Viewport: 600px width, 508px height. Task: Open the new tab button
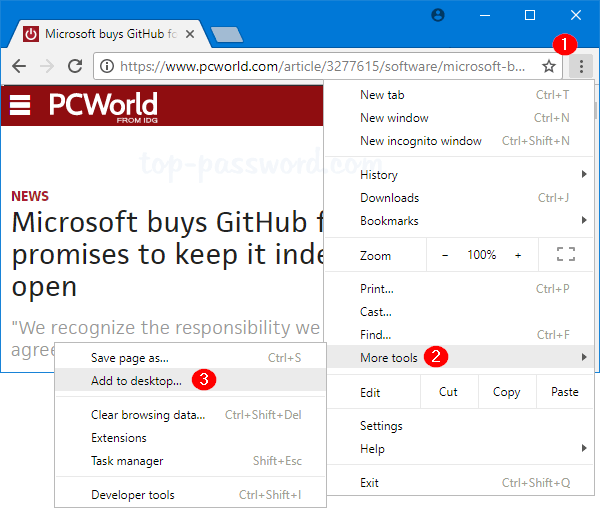[x=227, y=35]
